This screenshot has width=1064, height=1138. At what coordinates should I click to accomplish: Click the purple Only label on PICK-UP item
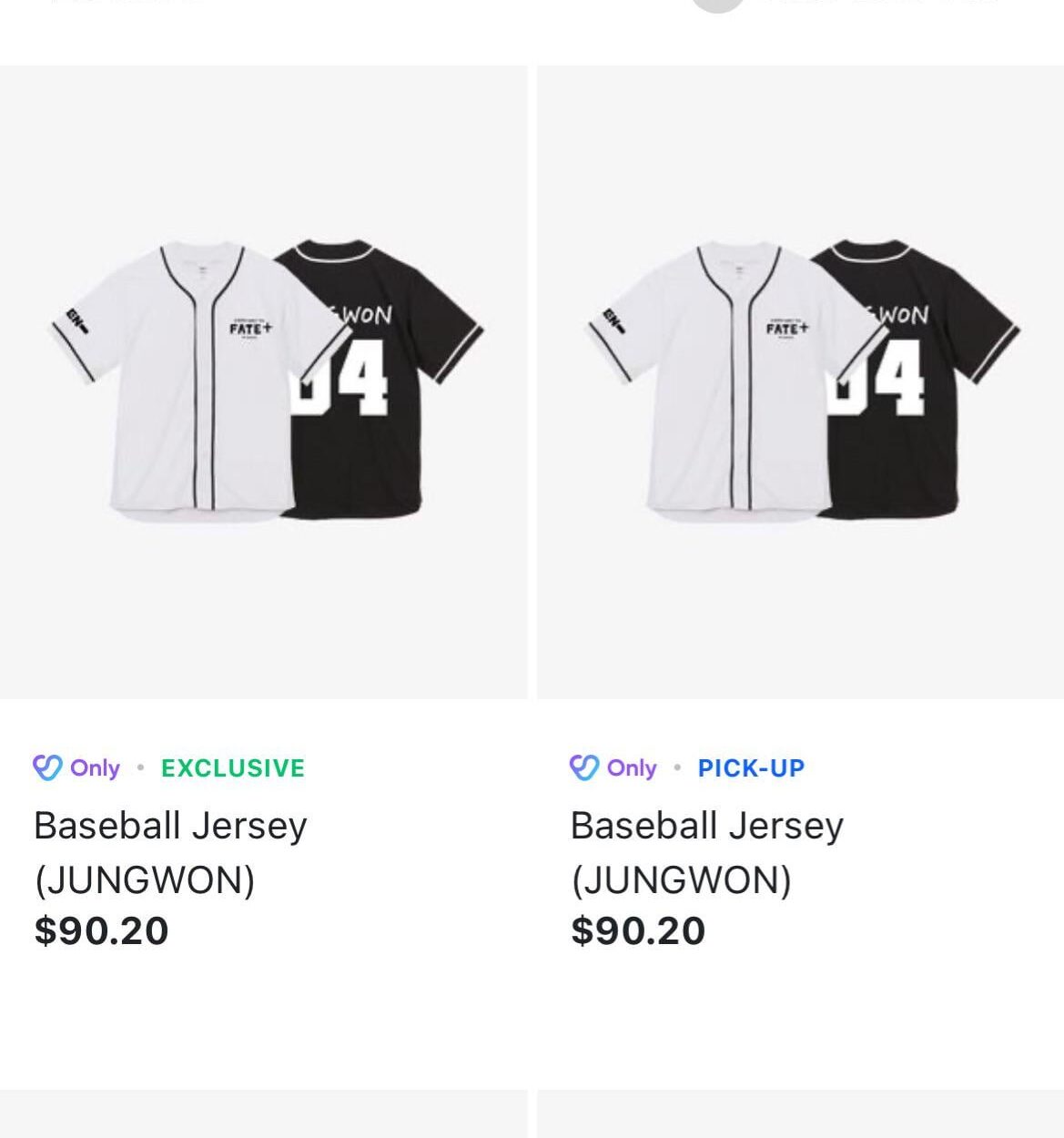[632, 768]
